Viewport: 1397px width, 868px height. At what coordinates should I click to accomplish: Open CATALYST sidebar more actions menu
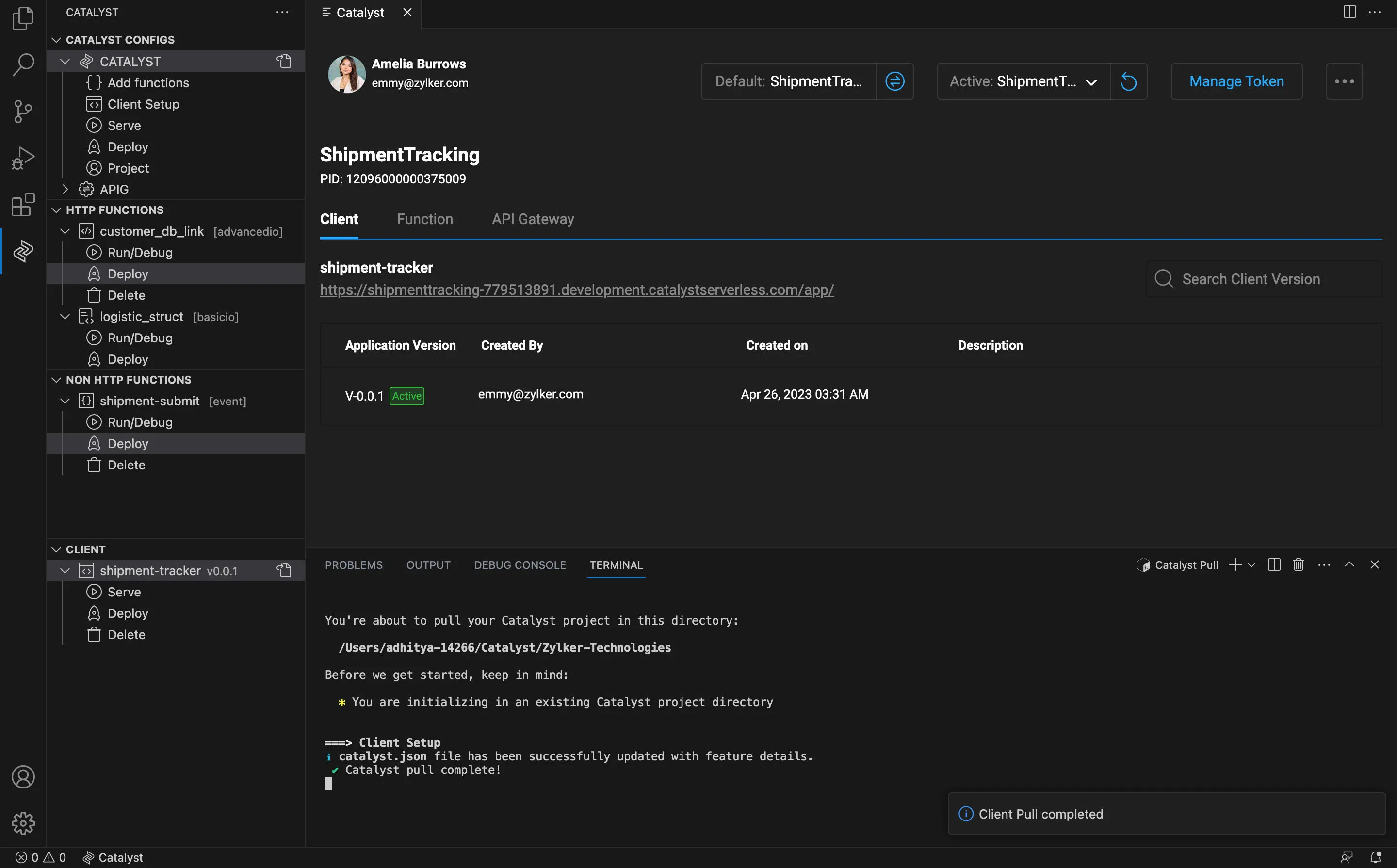coord(282,12)
